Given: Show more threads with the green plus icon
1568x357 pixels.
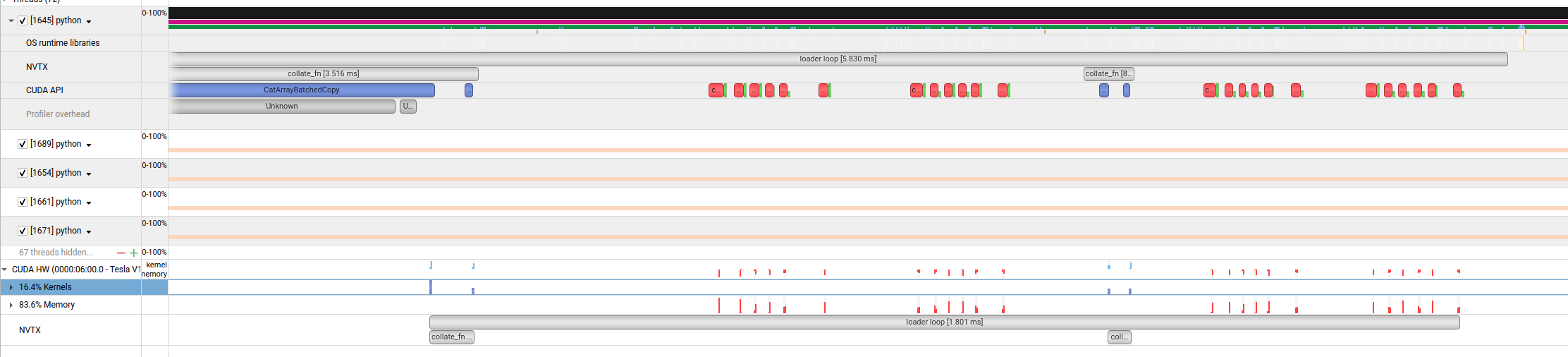Looking at the screenshot, I should click(133, 253).
